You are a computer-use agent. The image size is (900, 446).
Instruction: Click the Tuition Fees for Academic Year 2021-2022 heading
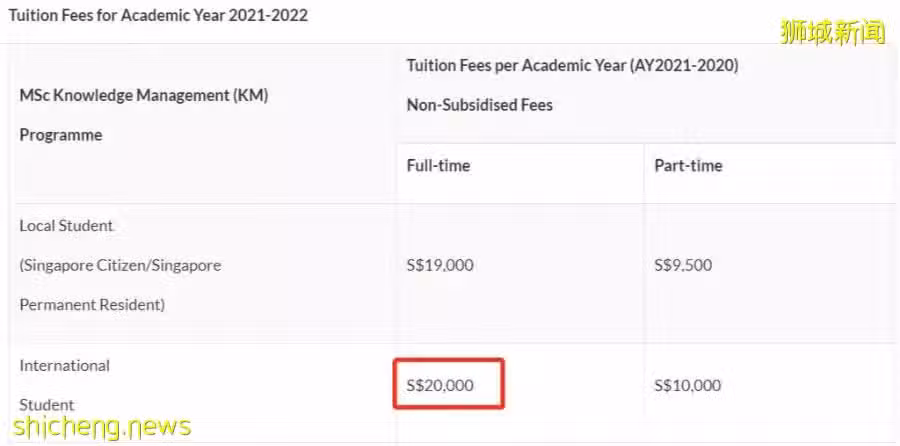[x=158, y=15]
